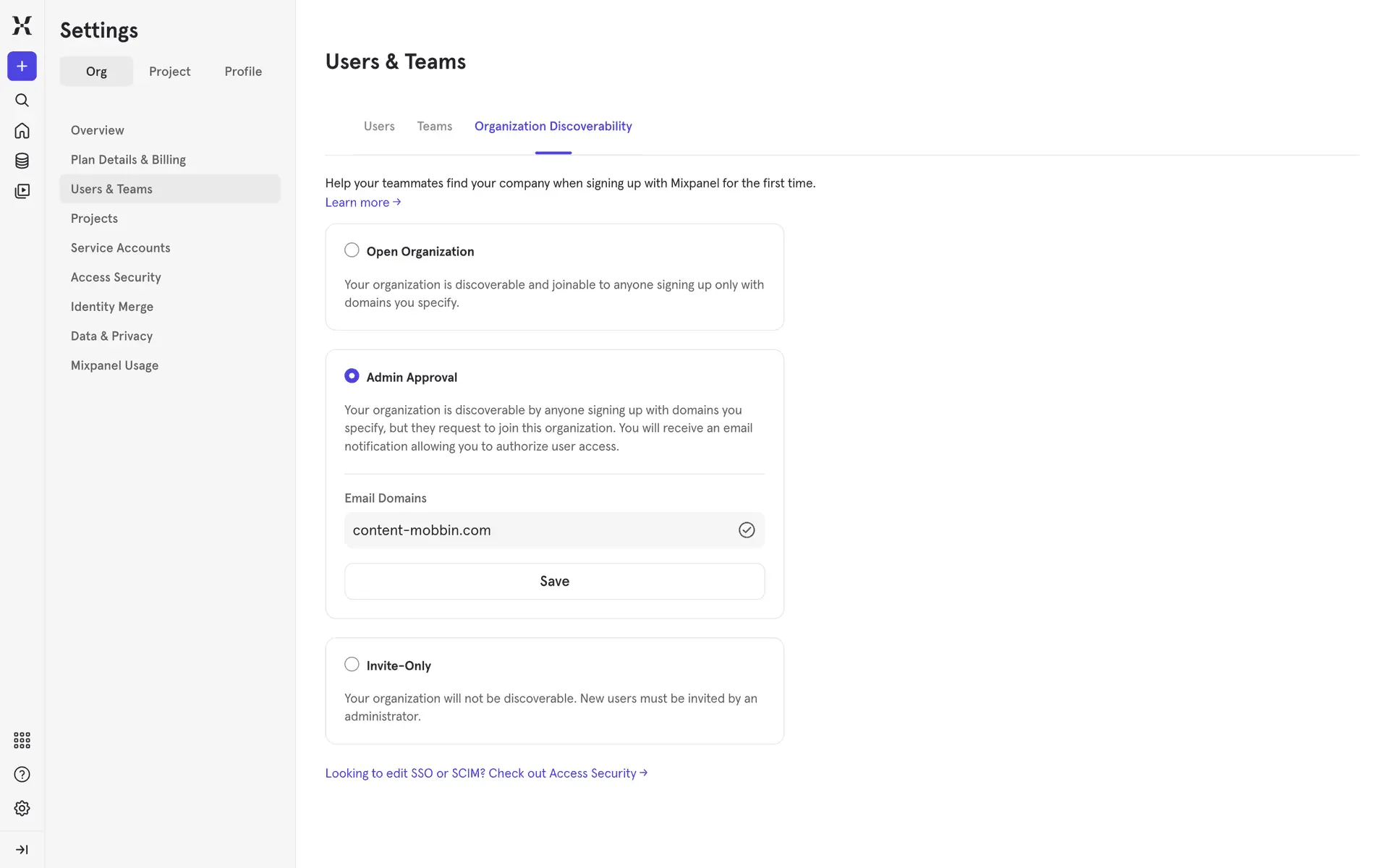Screen dimensions: 1389x868
Task: Click the purple plus create button
Action: (22, 67)
